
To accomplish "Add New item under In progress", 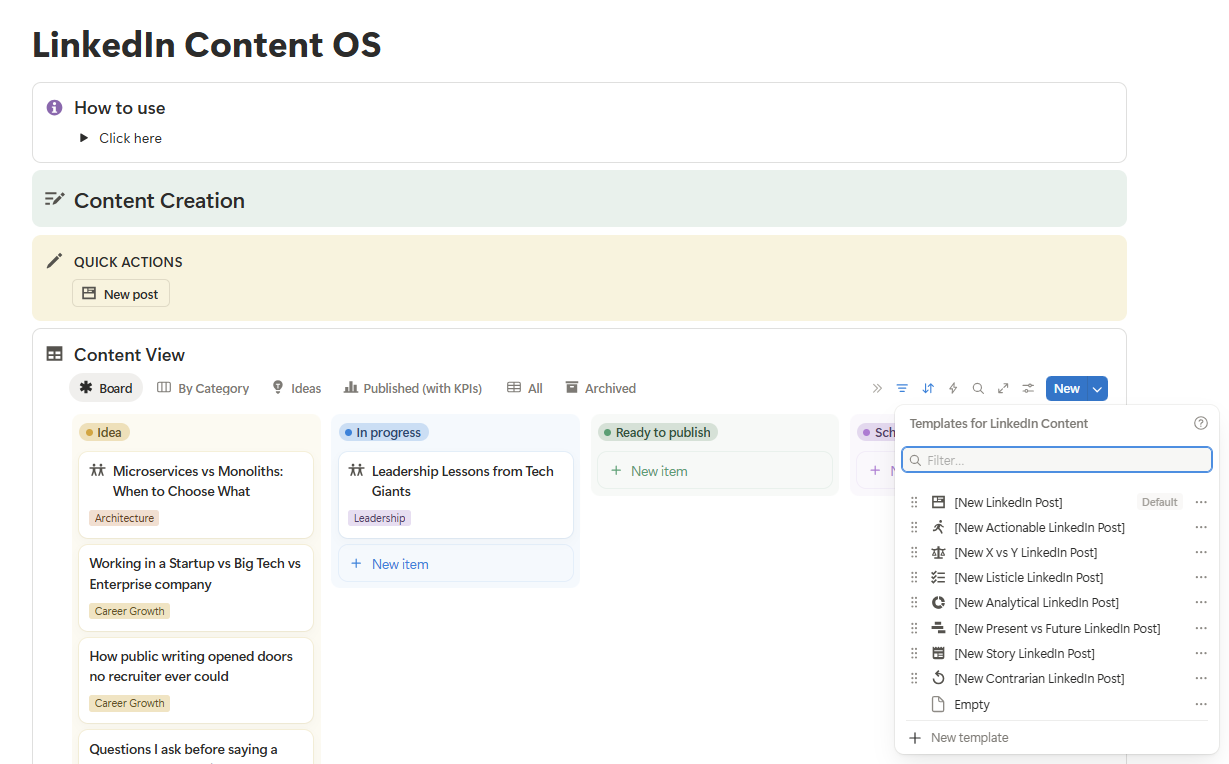I will point(456,564).
